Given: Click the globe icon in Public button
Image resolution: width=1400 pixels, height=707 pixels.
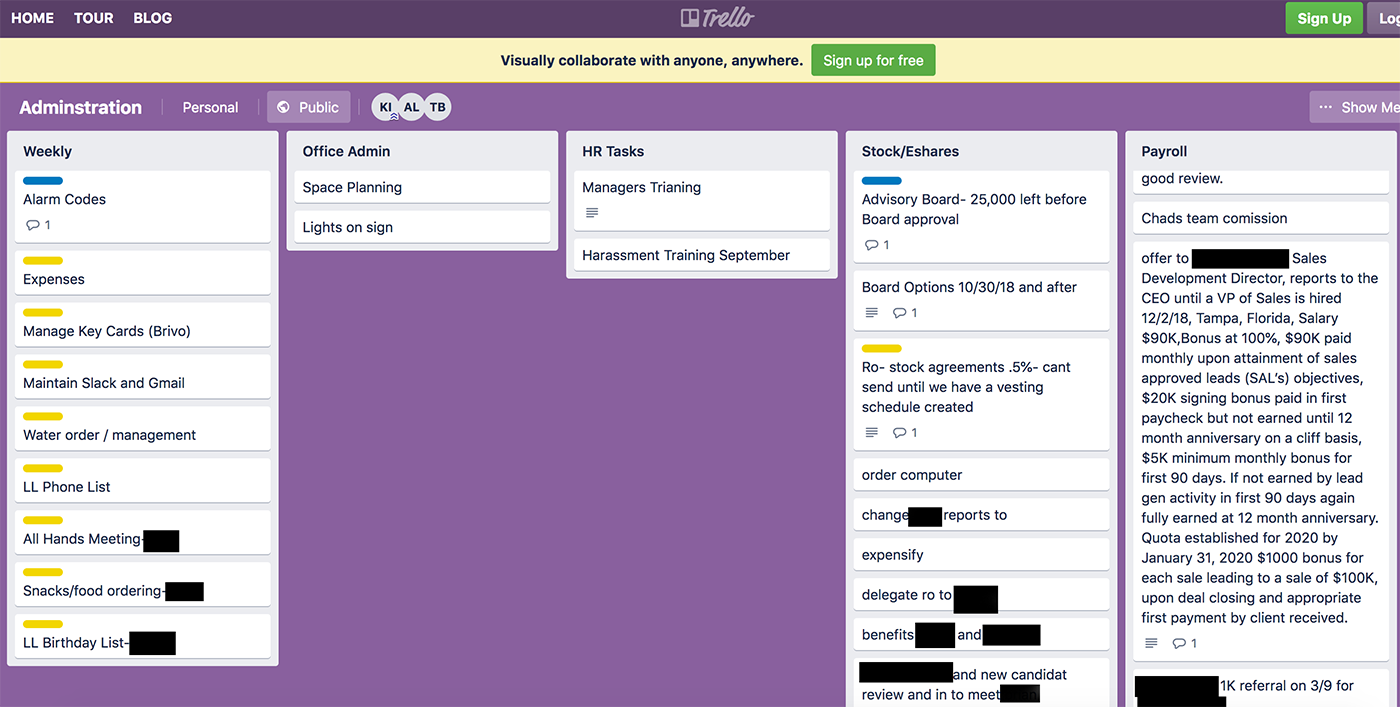Looking at the screenshot, I should [x=284, y=107].
